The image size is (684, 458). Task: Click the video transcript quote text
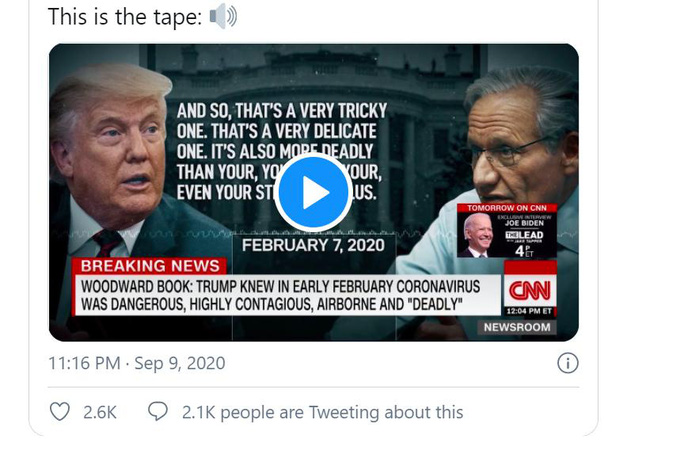point(282,151)
